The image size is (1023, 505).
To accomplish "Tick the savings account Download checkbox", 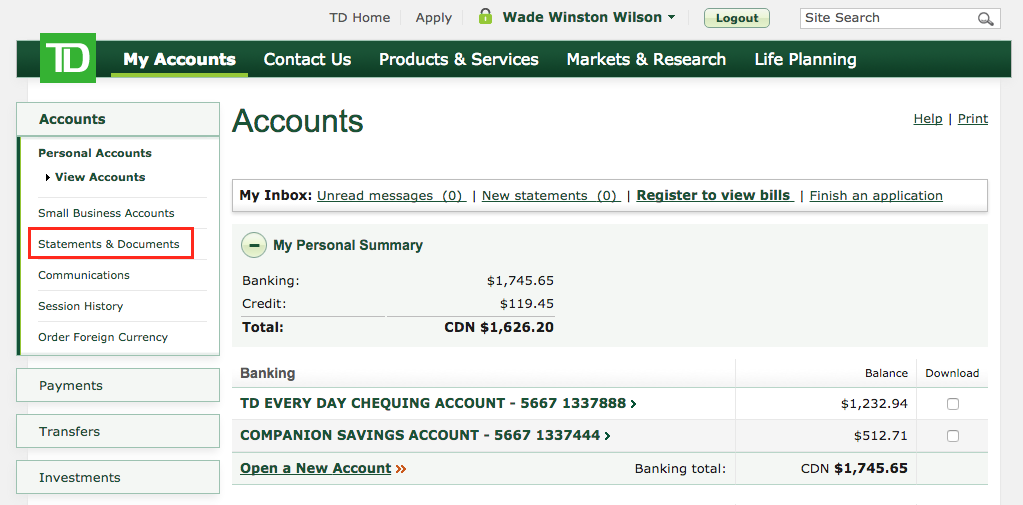I will coord(953,435).
